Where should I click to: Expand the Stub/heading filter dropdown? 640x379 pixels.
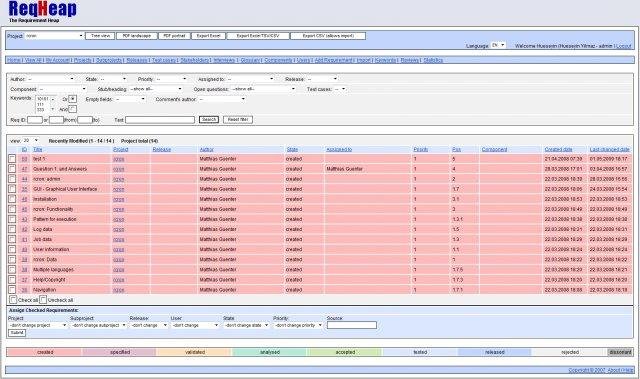(x=156, y=89)
